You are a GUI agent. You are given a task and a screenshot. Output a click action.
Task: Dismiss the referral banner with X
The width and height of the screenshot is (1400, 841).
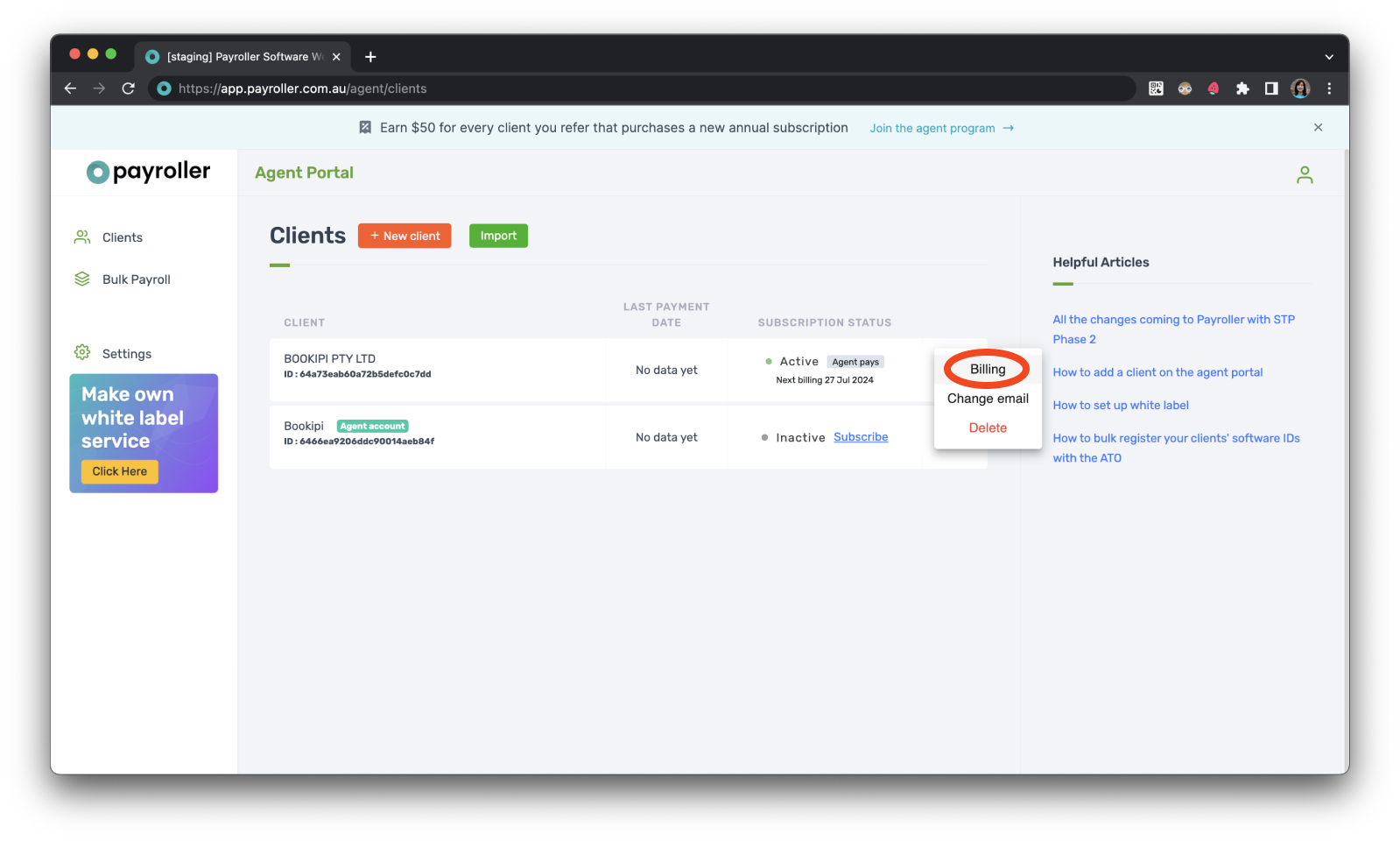pyautogui.click(x=1318, y=128)
